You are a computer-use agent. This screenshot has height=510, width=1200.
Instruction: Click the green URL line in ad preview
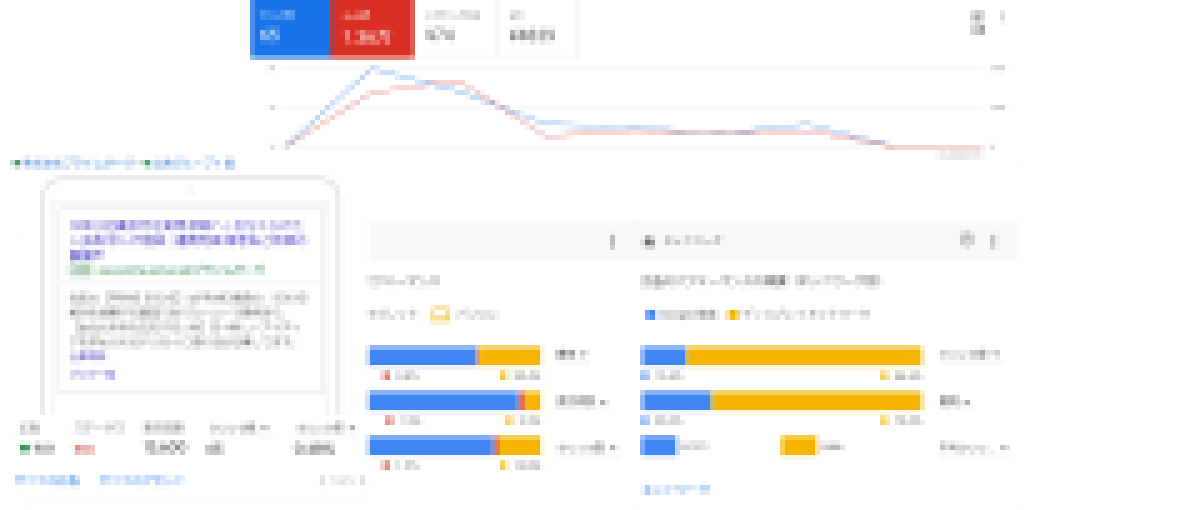tap(166, 270)
